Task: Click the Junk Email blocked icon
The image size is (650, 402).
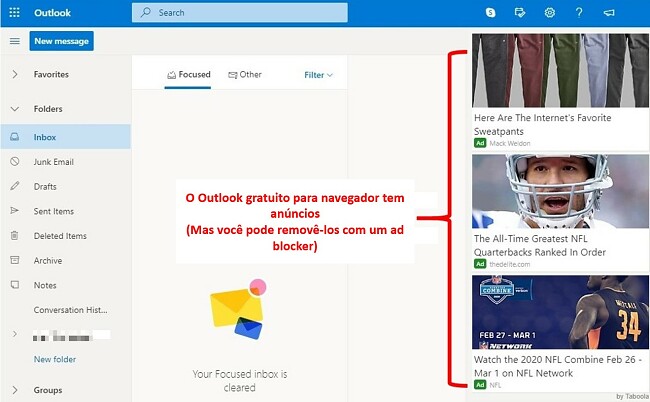Action: 15,162
